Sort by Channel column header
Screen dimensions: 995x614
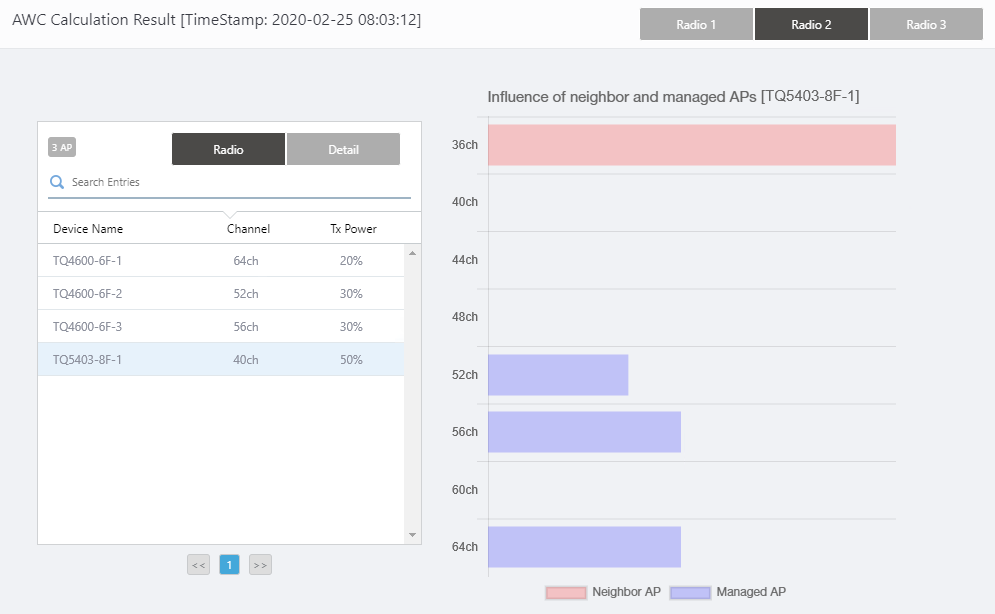[248, 229]
